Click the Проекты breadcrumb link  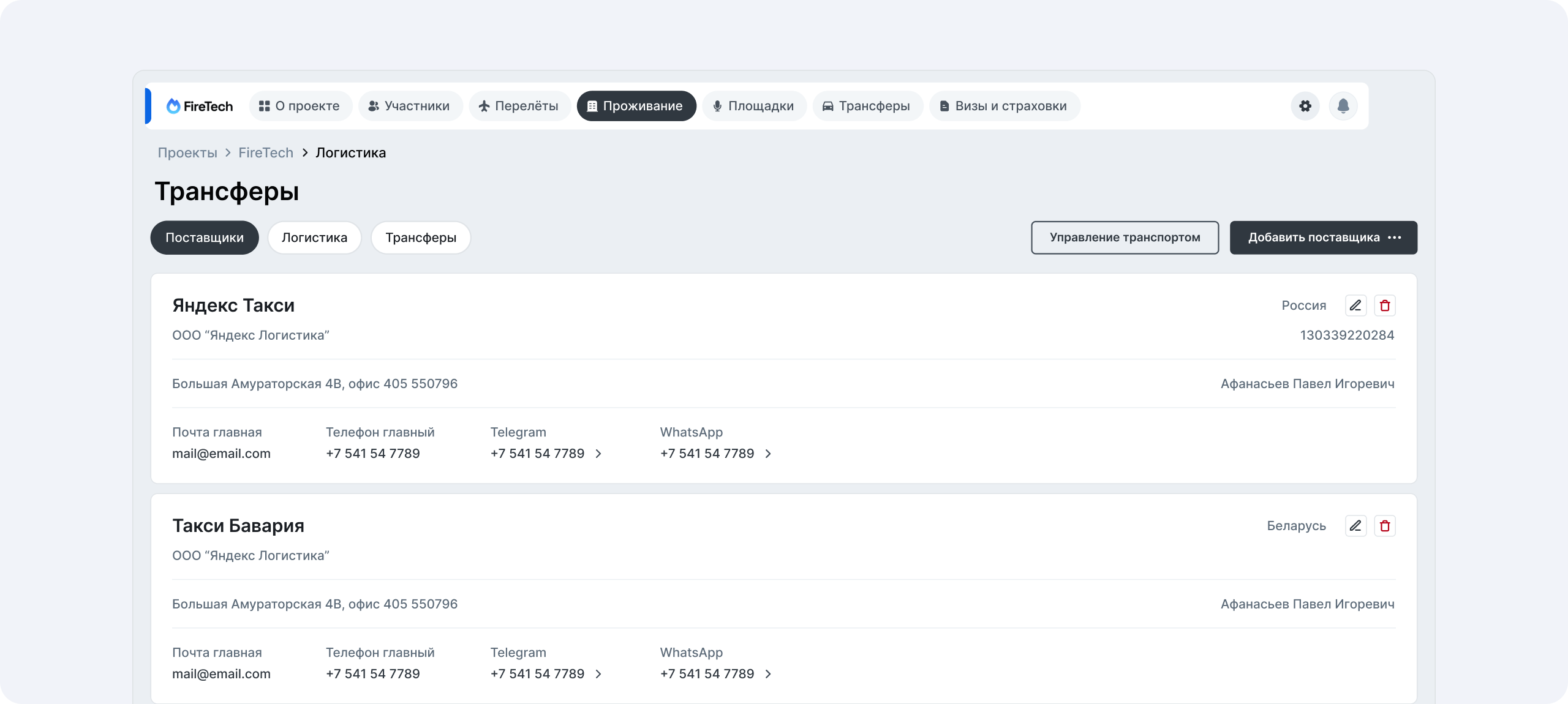pos(187,153)
